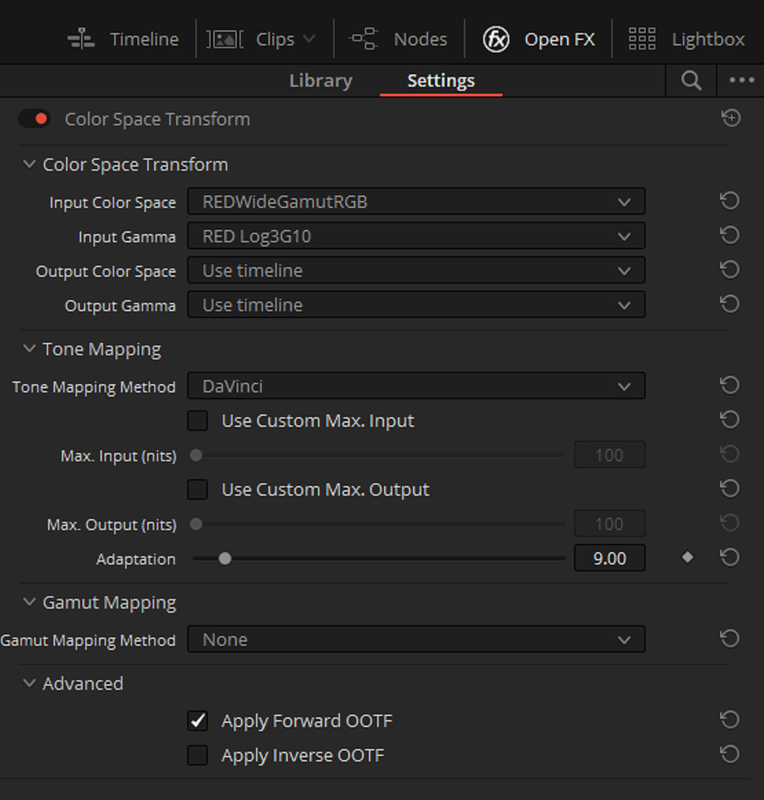The width and height of the screenshot is (764, 800).
Task: Reset Max. Input (nits) value
Action: 729,454
